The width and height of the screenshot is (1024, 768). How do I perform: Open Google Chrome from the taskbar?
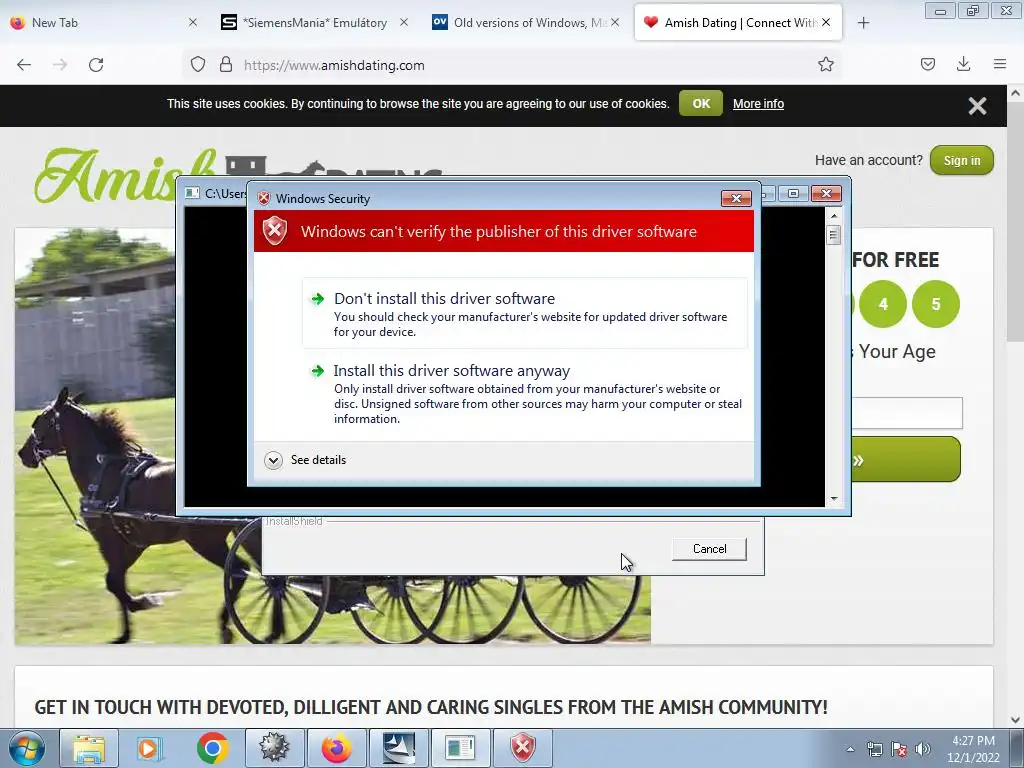pyautogui.click(x=212, y=748)
